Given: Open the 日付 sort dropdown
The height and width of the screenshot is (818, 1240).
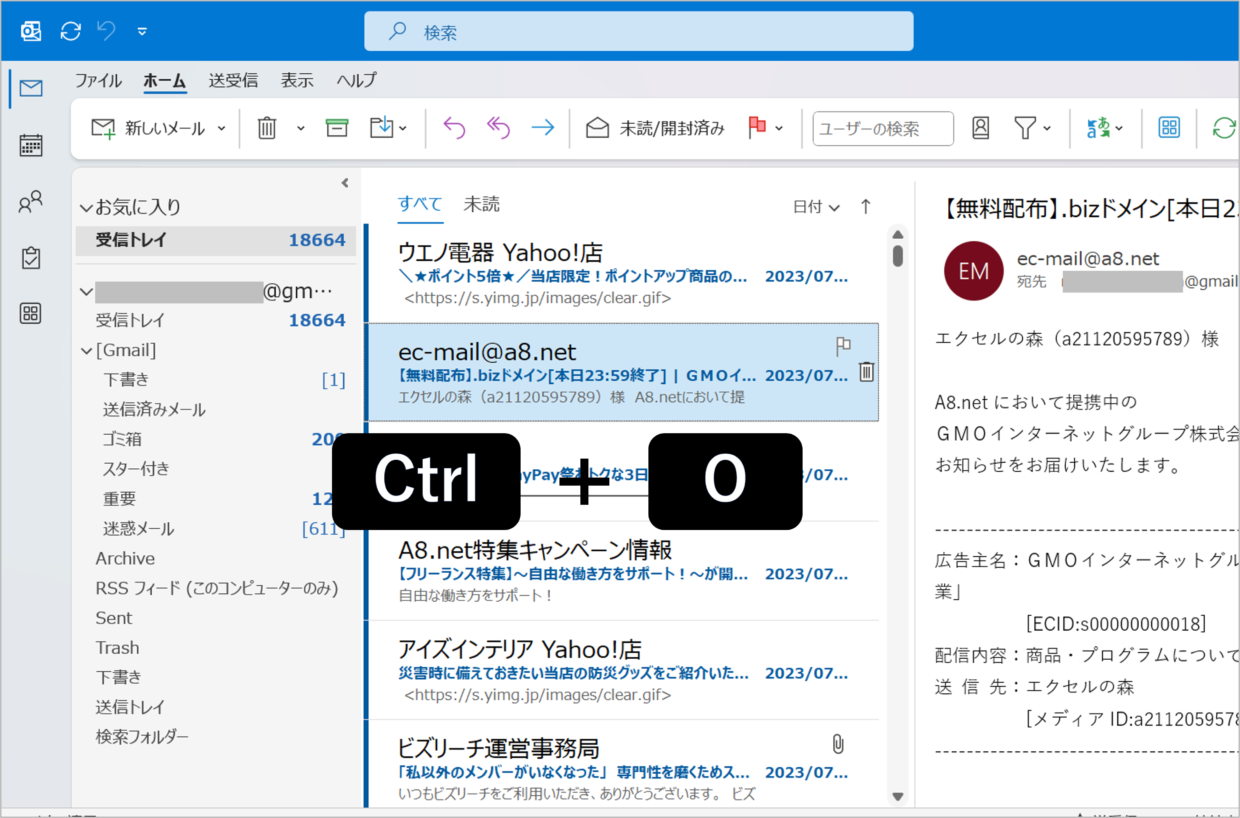Looking at the screenshot, I should pos(816,207).
